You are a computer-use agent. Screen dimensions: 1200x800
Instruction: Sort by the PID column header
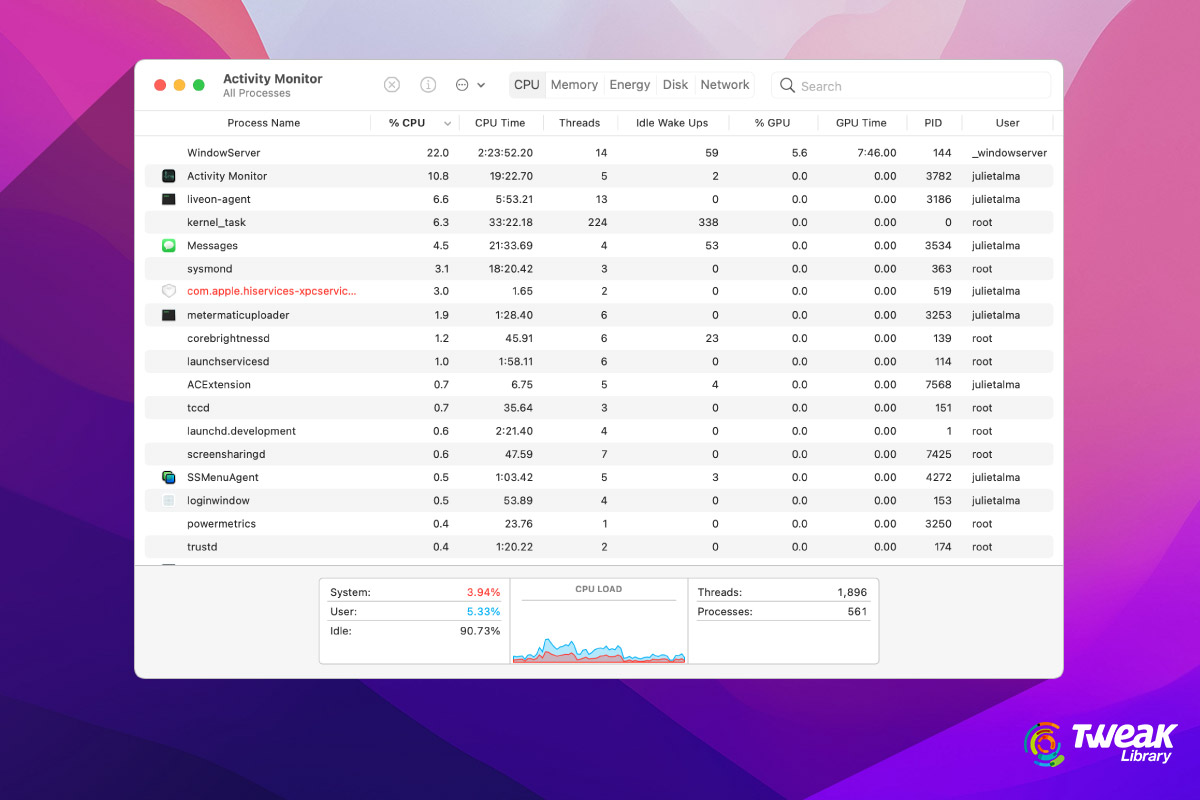coord(932,122)
